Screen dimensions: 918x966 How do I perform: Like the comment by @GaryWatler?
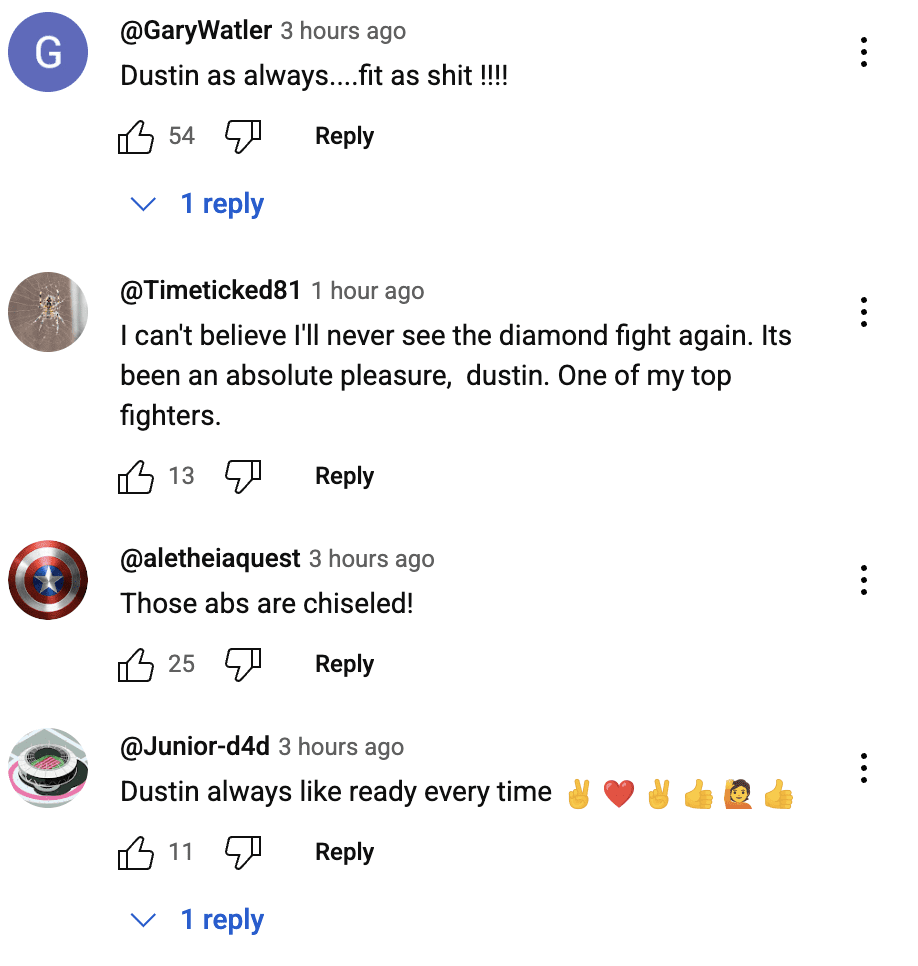coord(136,136)
